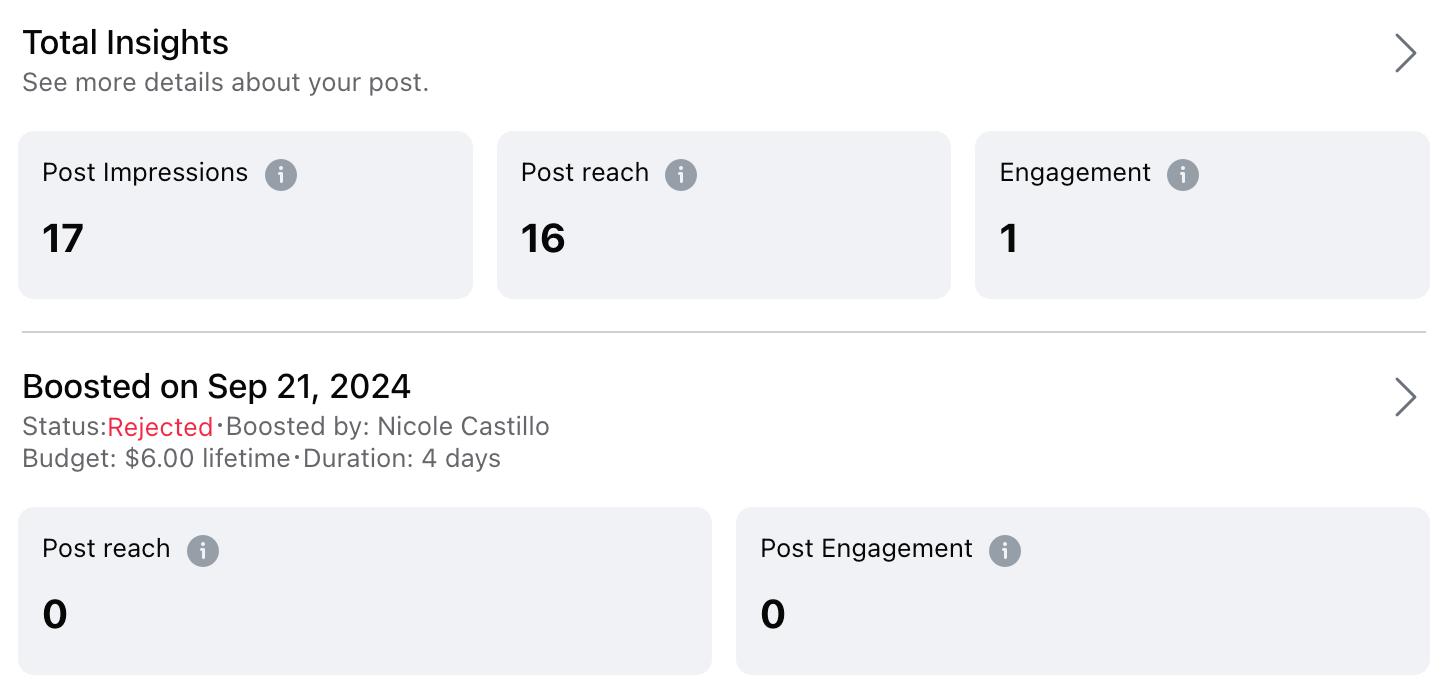Open boost details chevron for Sep 21 boost
Screen dimensions: 1456x700
(x=1405, y=397)
